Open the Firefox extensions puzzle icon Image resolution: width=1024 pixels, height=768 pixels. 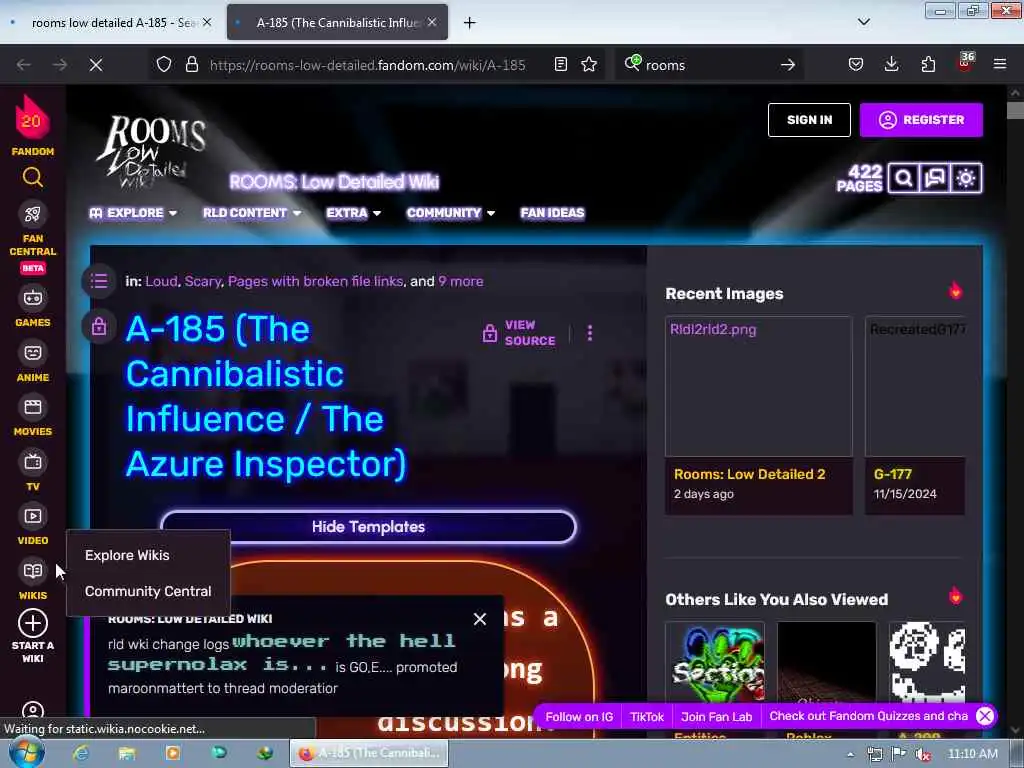928,65
